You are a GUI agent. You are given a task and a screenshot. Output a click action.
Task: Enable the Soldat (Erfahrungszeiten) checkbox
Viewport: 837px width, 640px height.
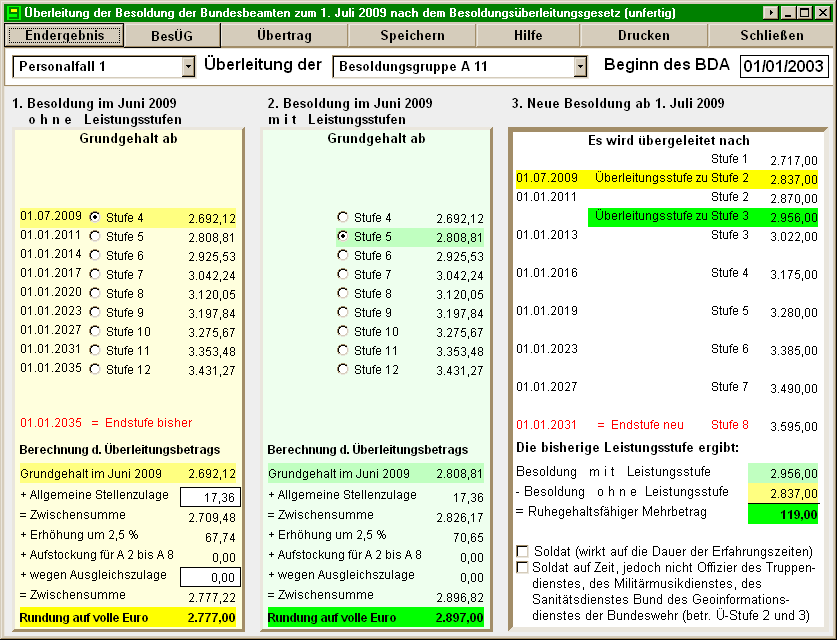pyautogui.click(x=523, y=551)
